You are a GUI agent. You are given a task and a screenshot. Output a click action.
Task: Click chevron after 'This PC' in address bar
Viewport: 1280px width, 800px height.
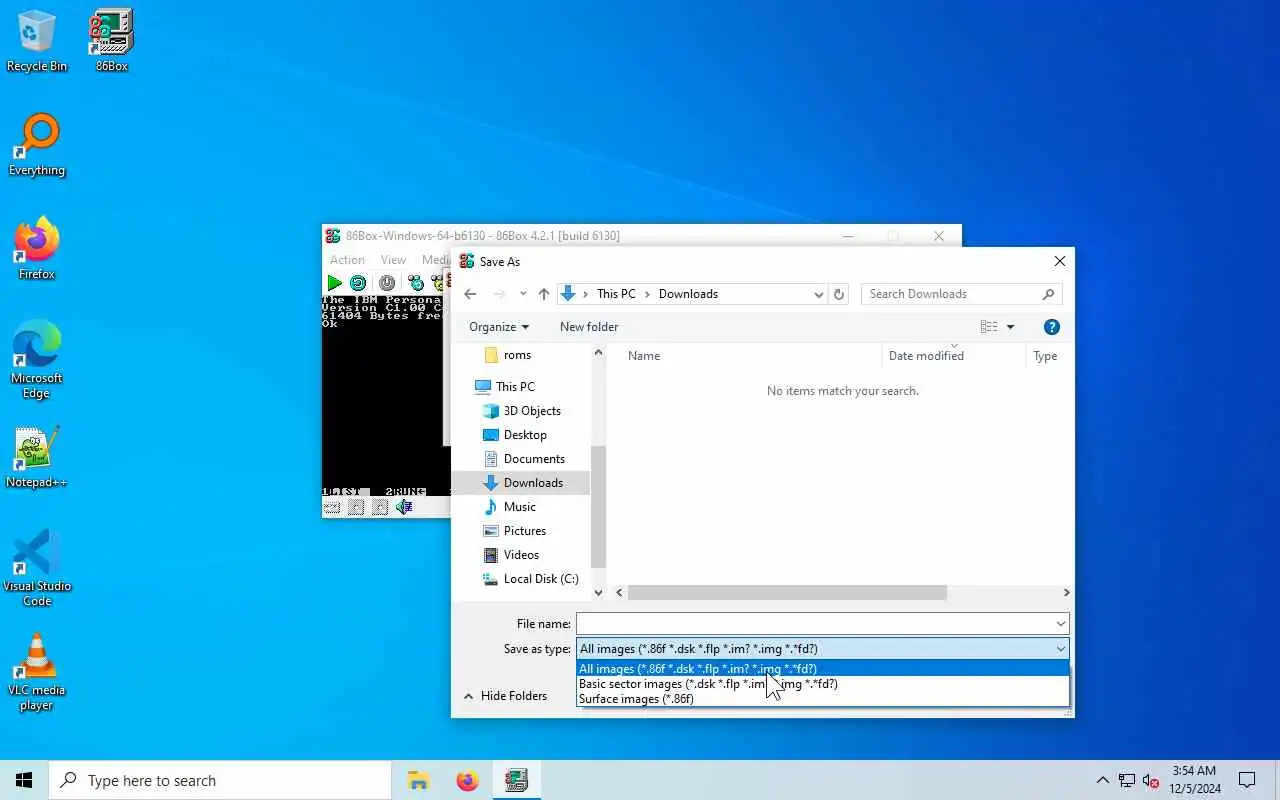tap(647, 294)
